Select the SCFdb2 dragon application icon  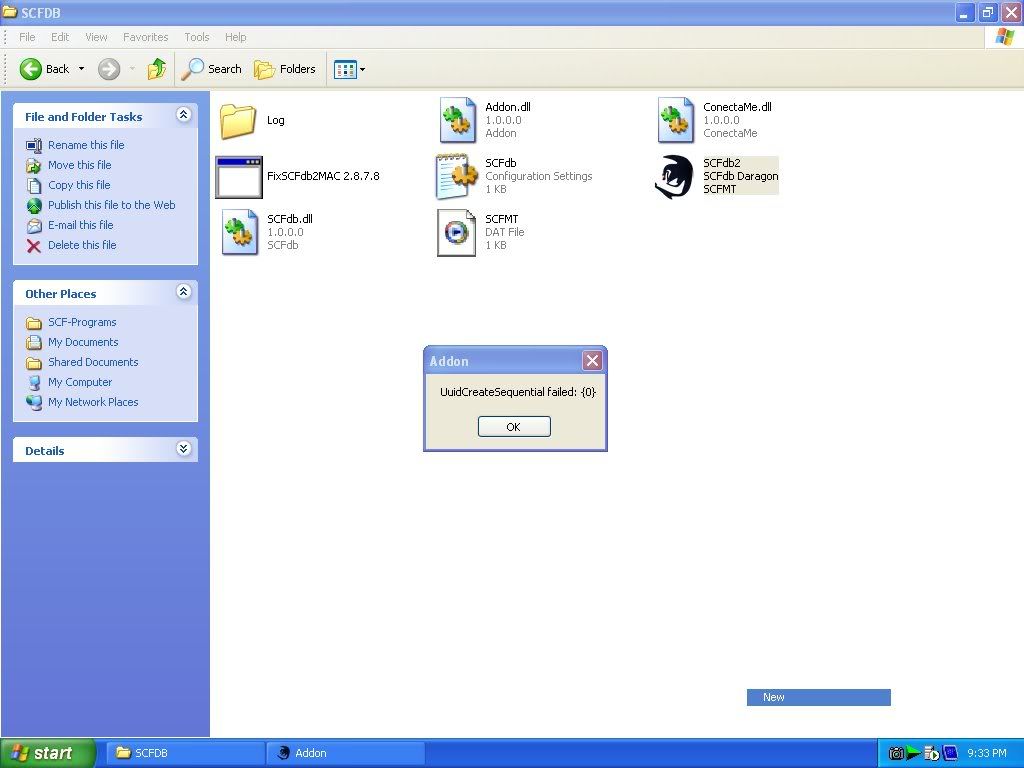(674, 176)
